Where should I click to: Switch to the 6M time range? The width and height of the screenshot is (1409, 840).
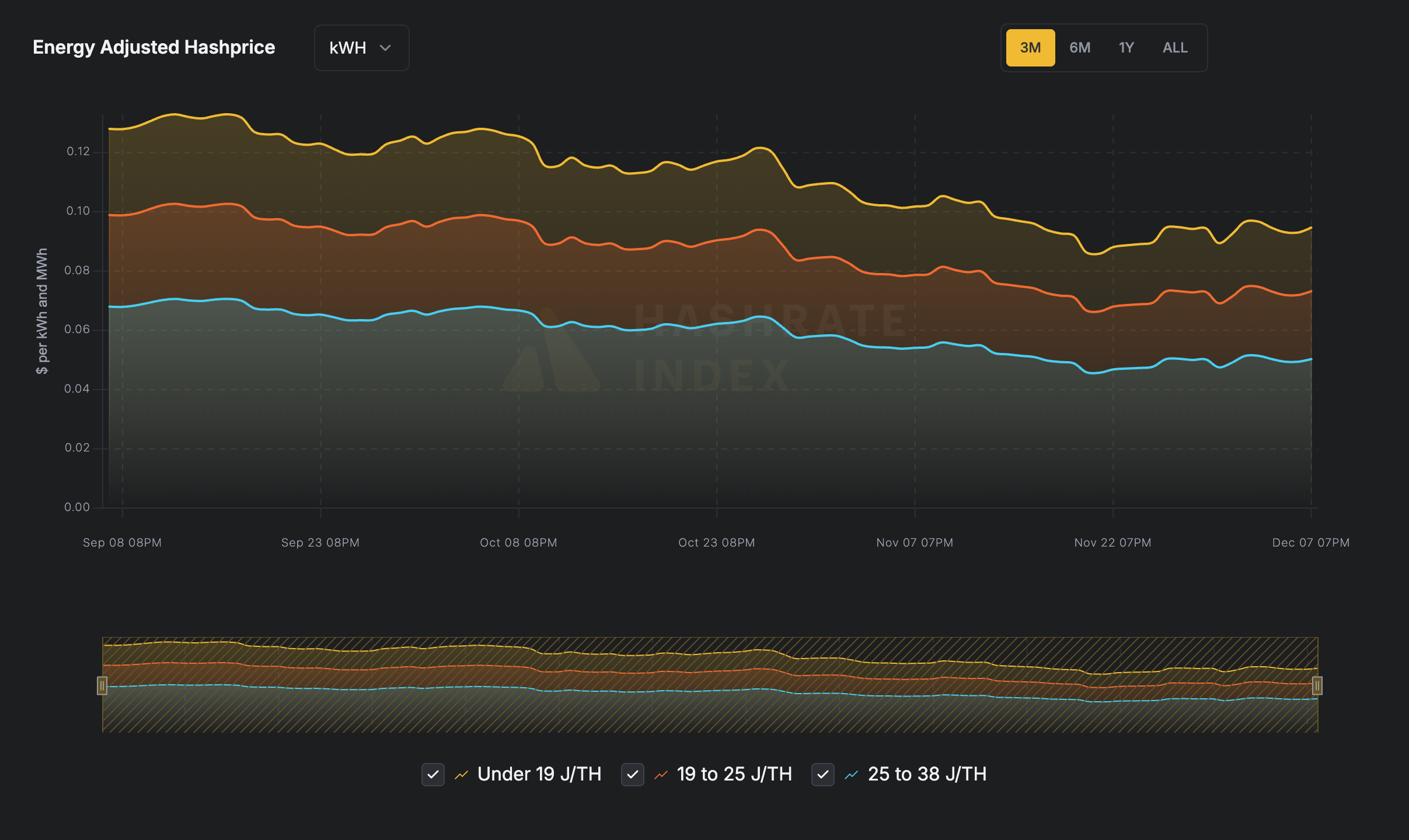[1079, 48]
